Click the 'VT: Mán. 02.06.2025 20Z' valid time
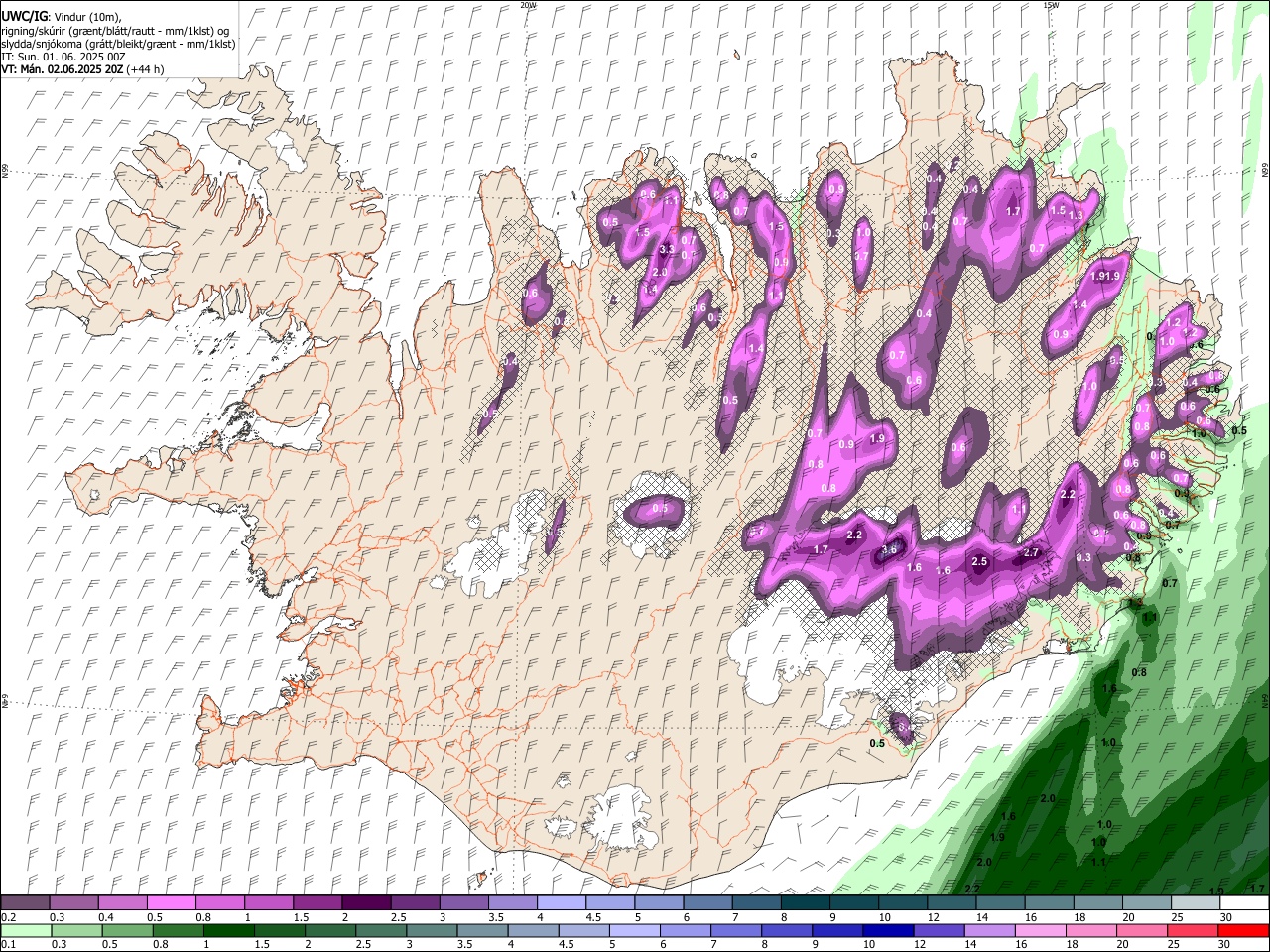Viewport: 1270px width, 952px height. (62, 69)
